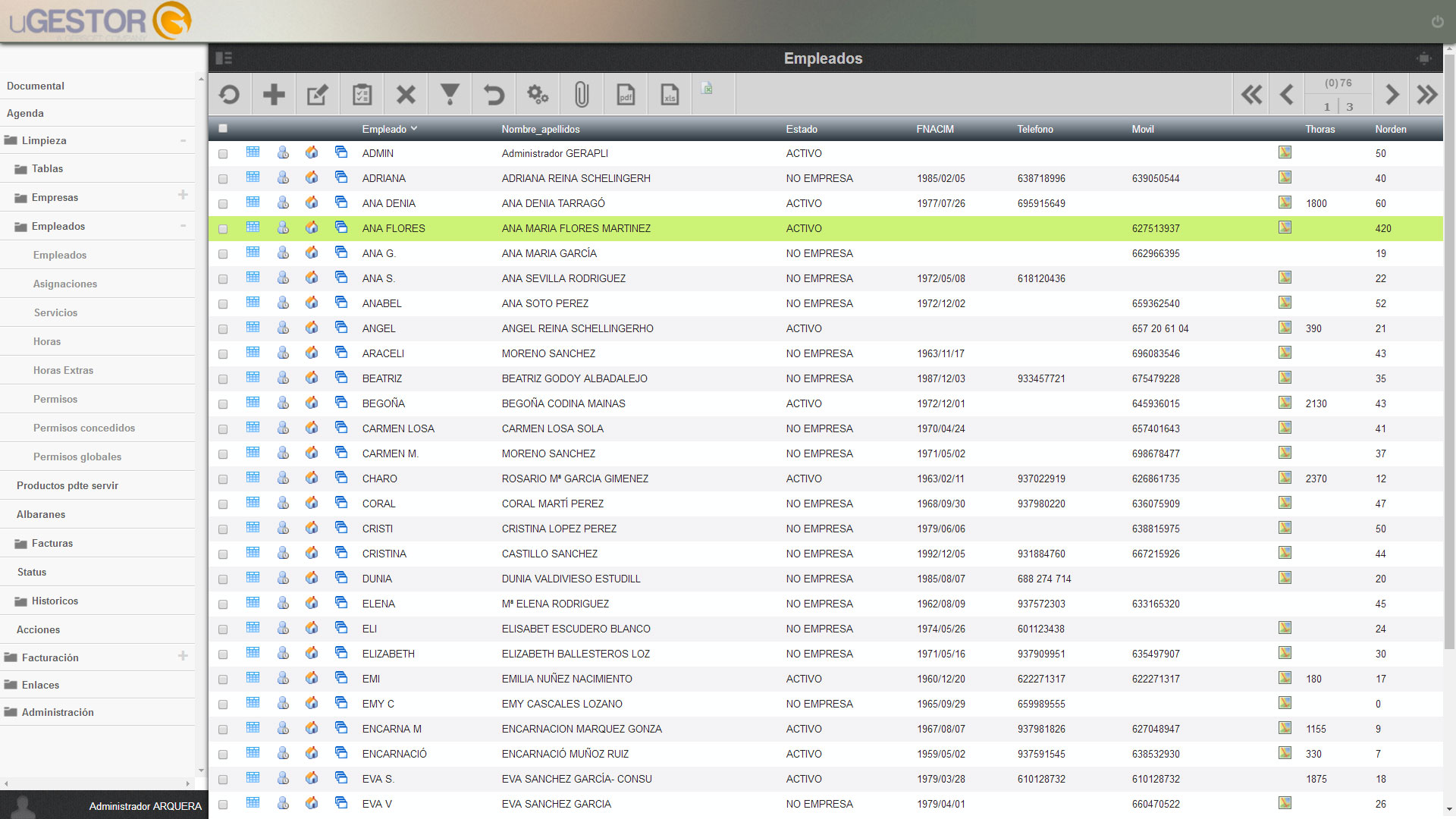The width and height of the screenshot is (1456, 819).
Task: Select Permisos concedidos menu item
Action: 84,428
